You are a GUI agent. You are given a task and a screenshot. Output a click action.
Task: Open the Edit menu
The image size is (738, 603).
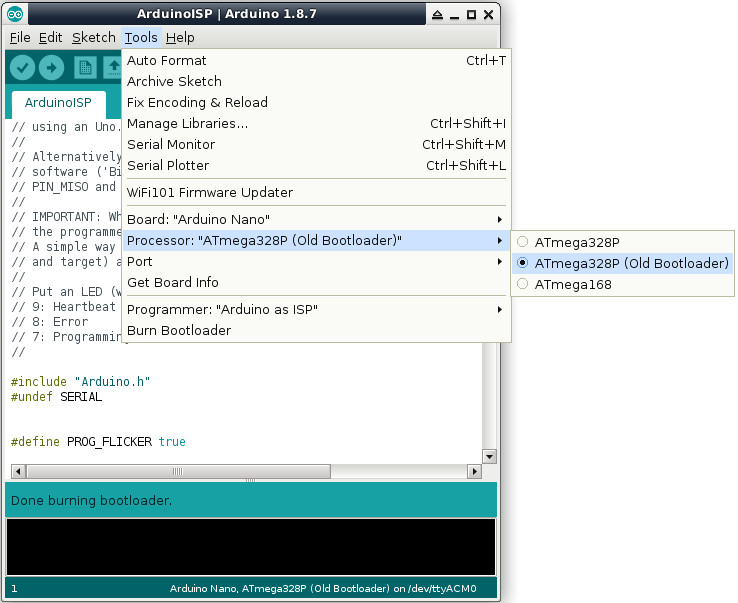pyautogui.click(x=50, y=37)
